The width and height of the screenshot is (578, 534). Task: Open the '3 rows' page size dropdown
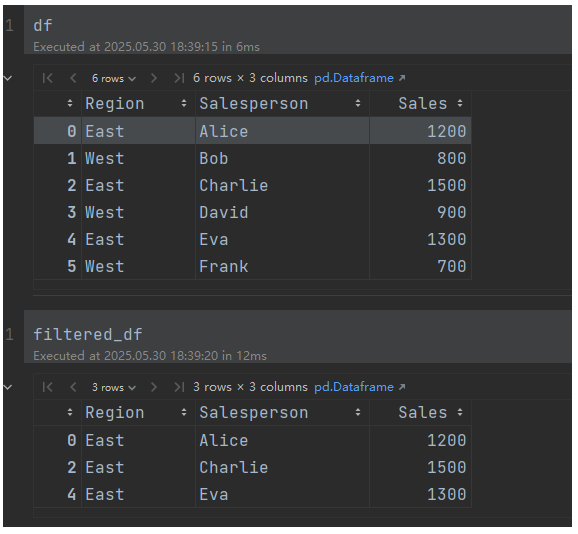pyautogui.click(x=114, y=388)
